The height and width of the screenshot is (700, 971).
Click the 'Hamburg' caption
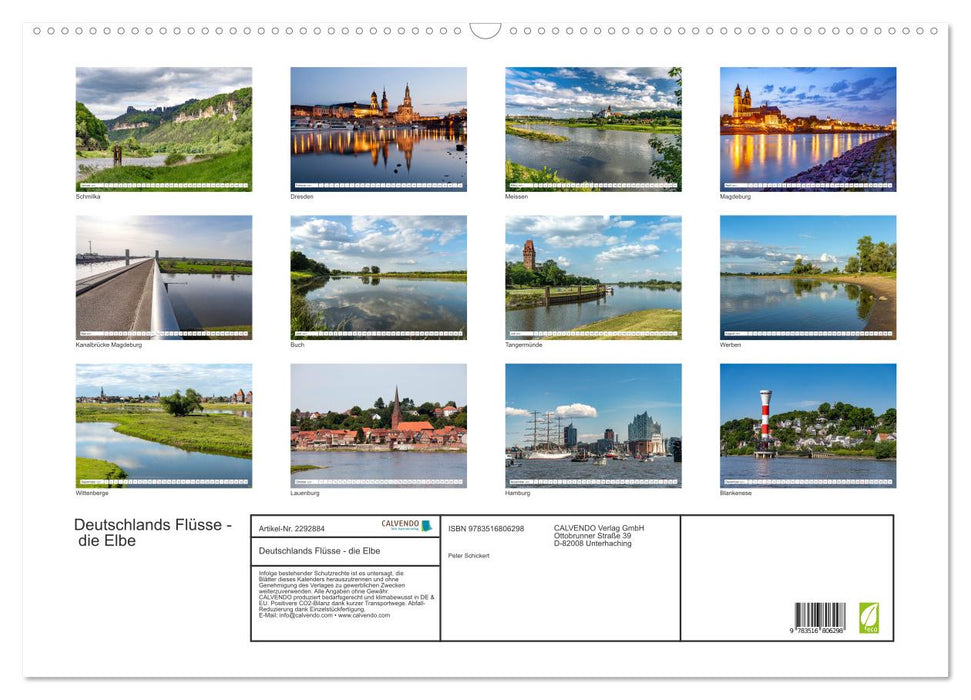click(518, 493)
